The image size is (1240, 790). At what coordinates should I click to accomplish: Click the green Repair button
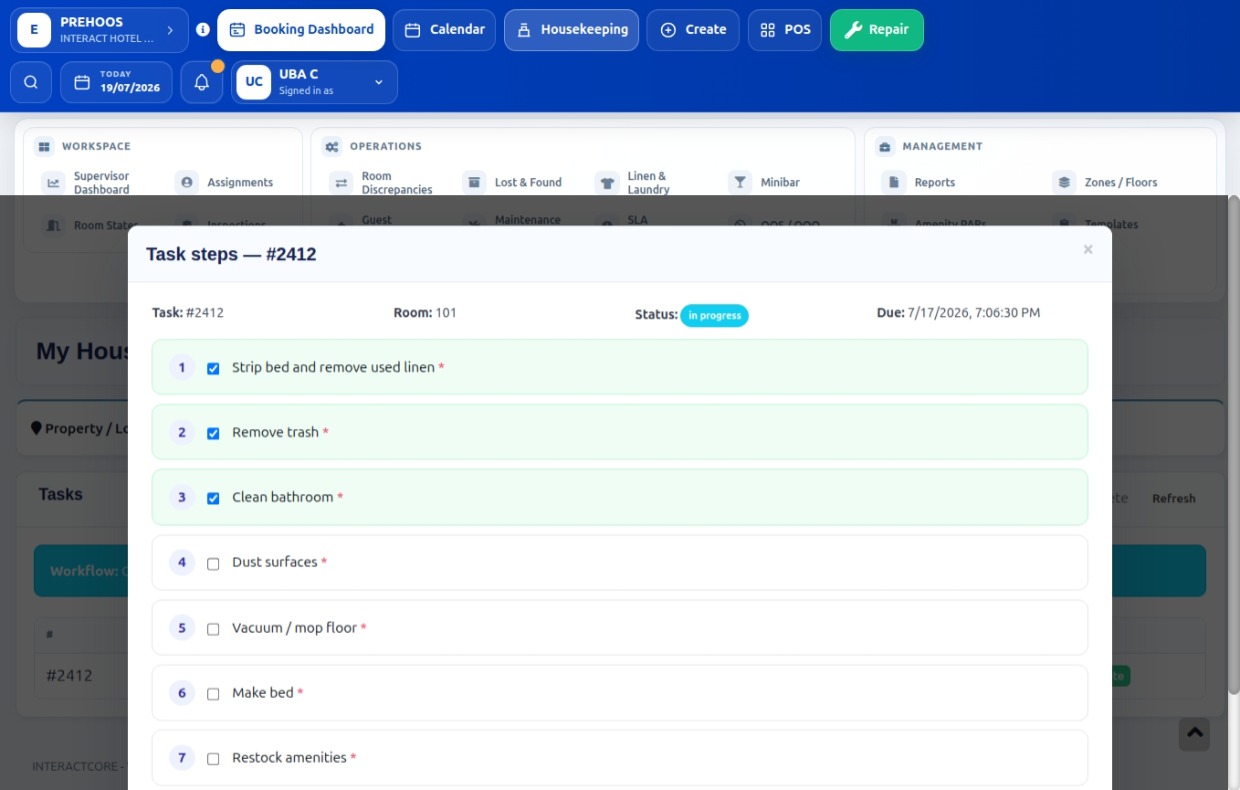877,30
